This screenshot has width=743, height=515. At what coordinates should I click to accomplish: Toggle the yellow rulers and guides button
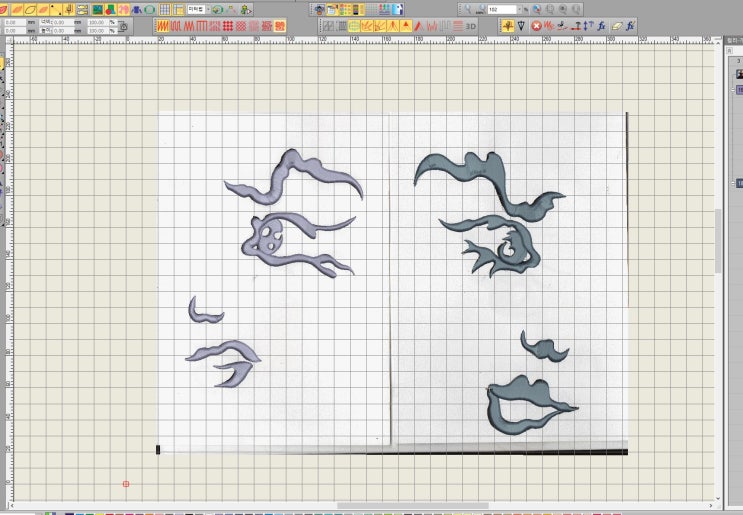point(178,9)
